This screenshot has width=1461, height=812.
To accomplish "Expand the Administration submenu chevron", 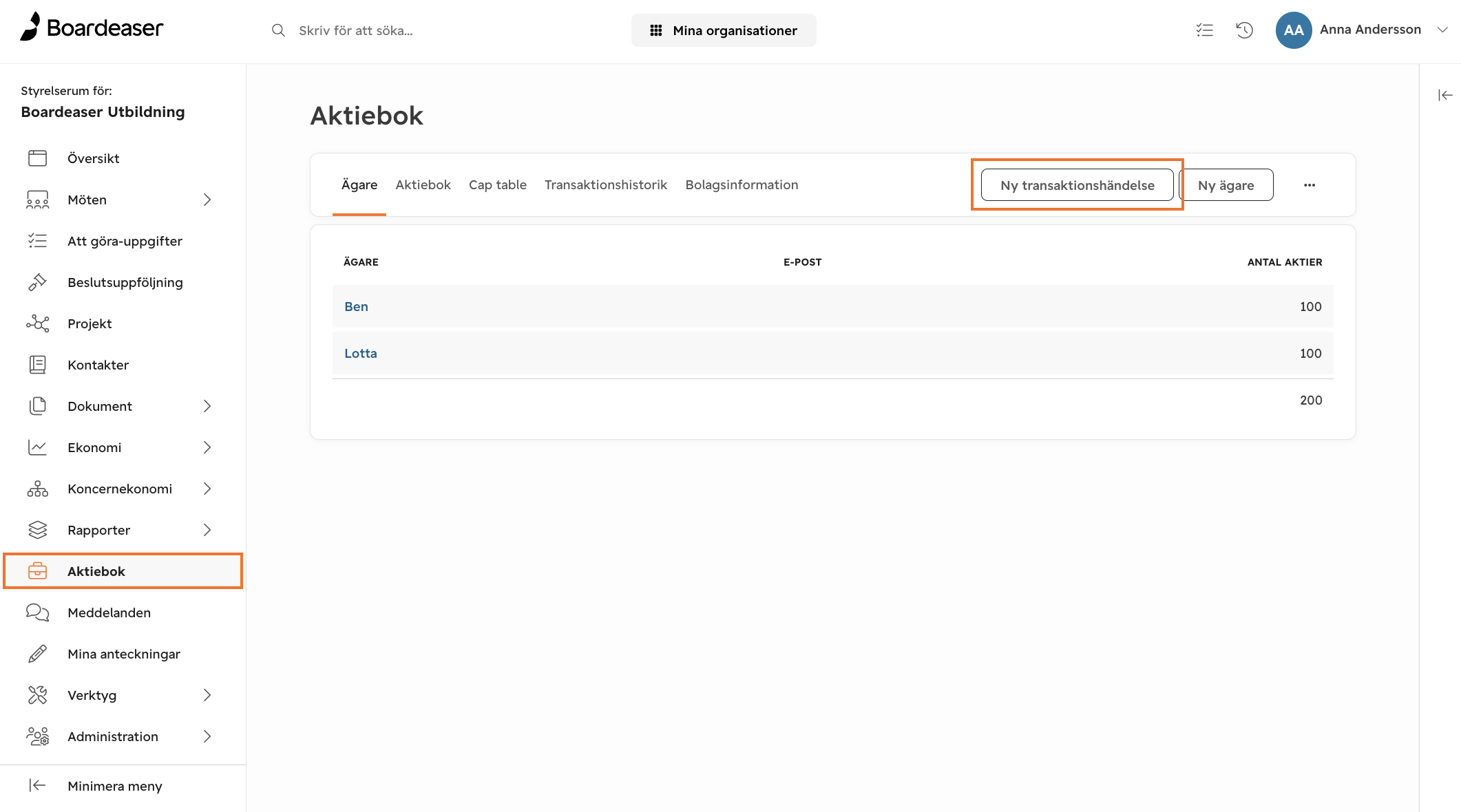I will click(x=207, y=736).
